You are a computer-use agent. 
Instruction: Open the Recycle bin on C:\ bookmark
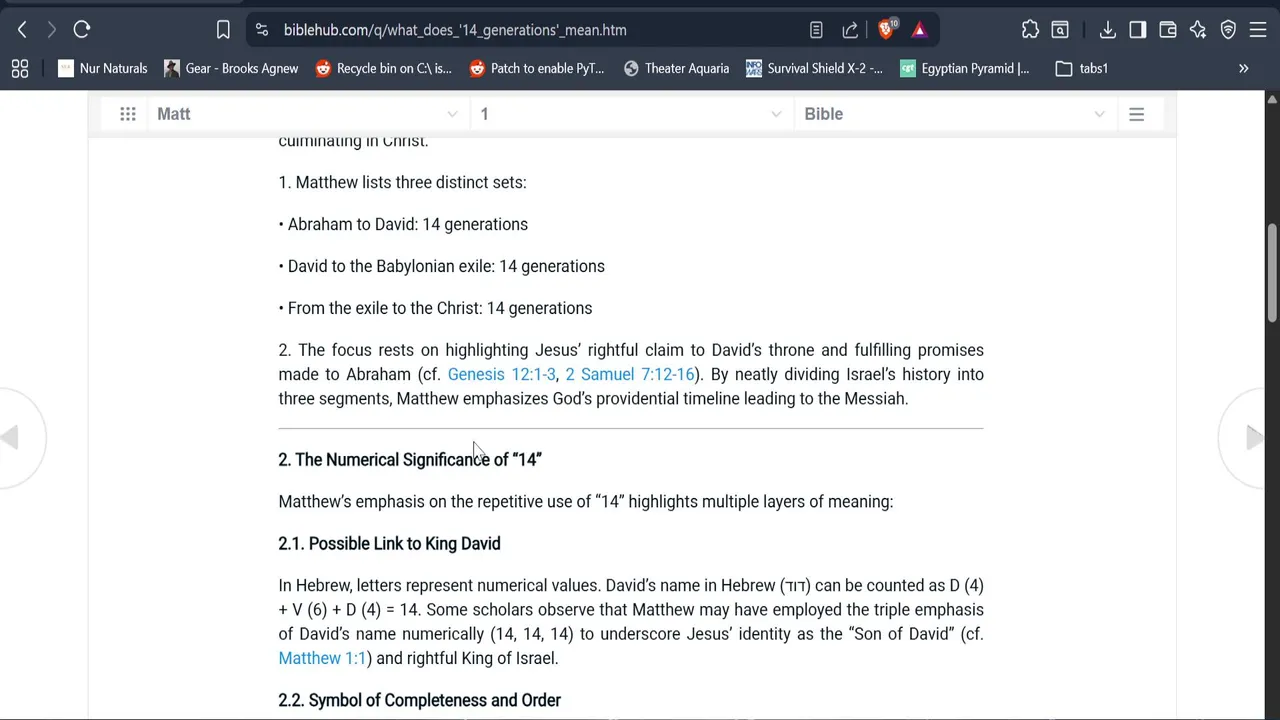(384, 68)
